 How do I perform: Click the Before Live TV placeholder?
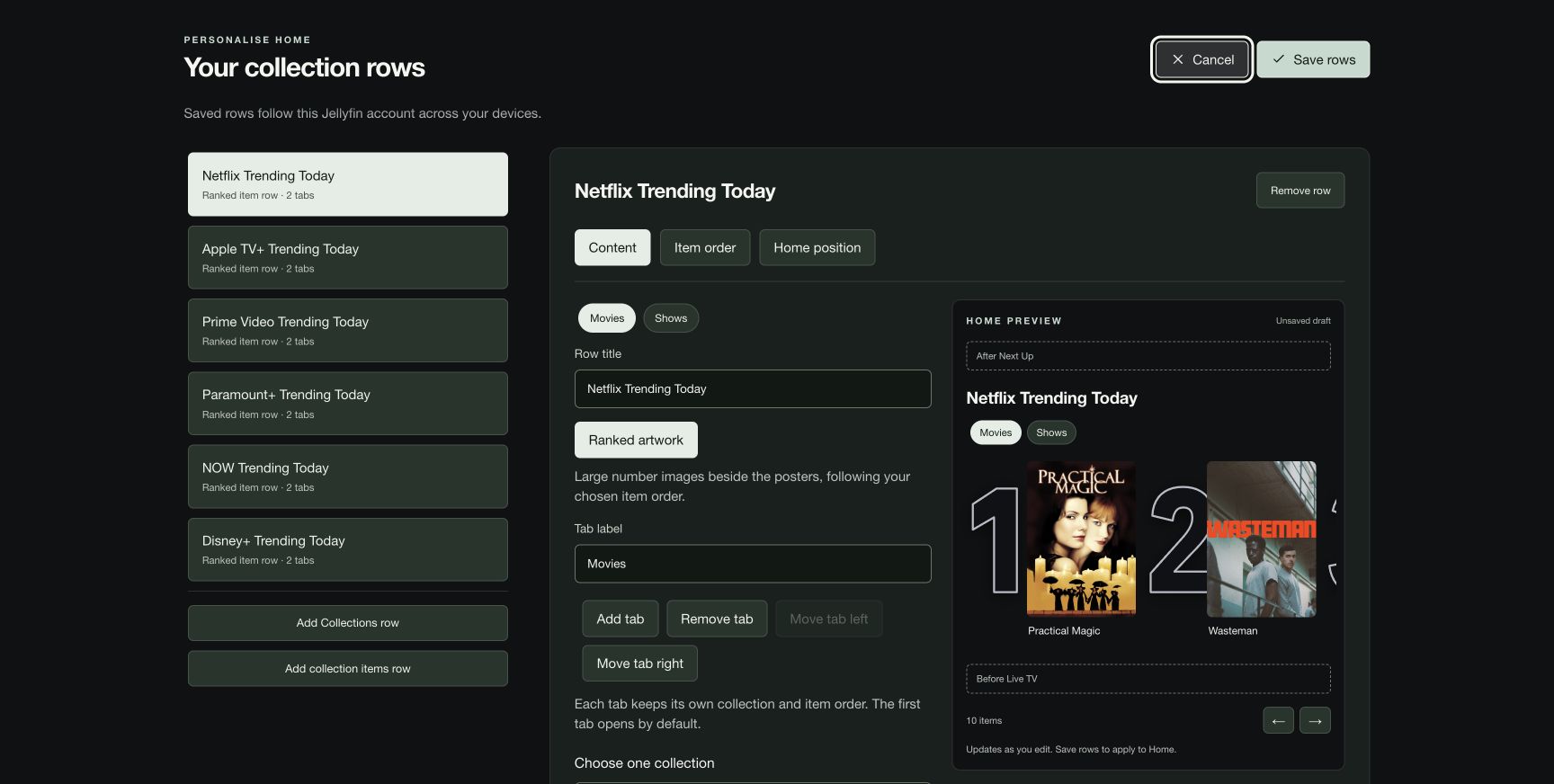[1148, 679]
